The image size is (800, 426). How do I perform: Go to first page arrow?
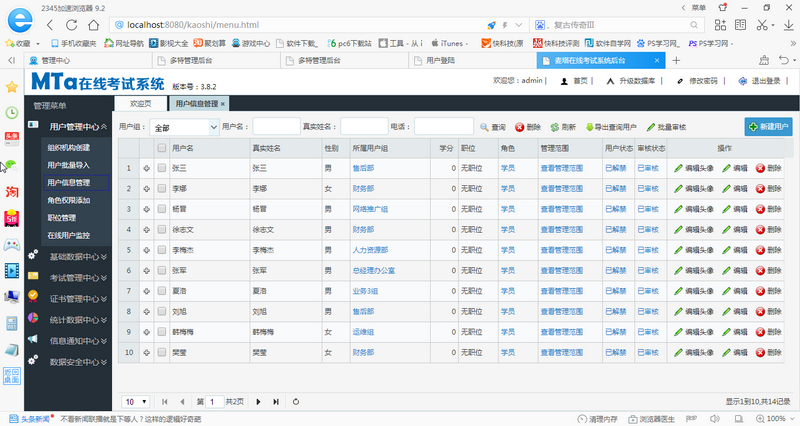click(165, 402)
